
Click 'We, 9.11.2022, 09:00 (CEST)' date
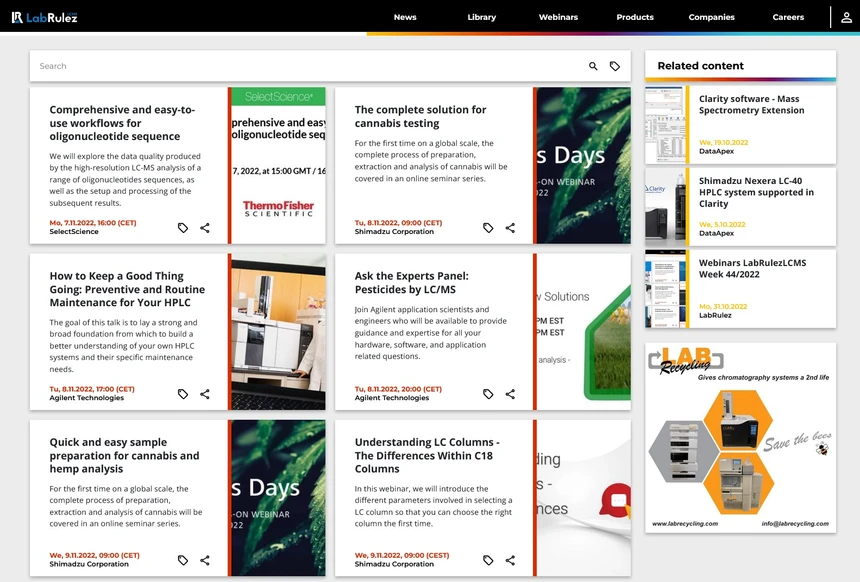[401, 555]
